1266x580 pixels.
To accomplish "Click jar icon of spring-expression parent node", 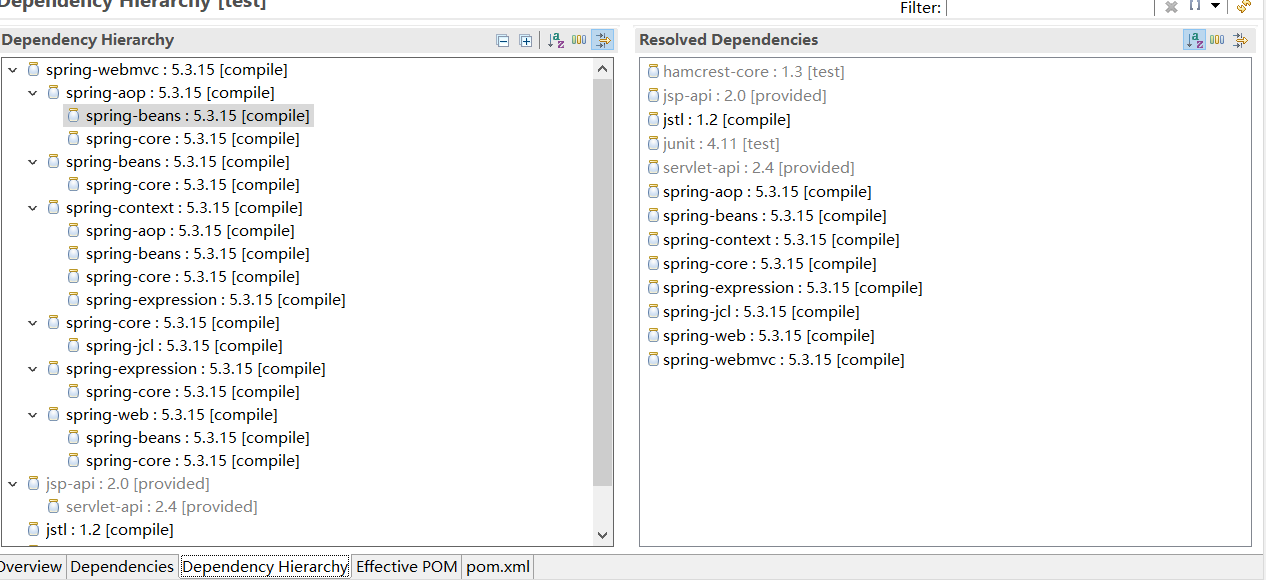I will tap(53, 369).
